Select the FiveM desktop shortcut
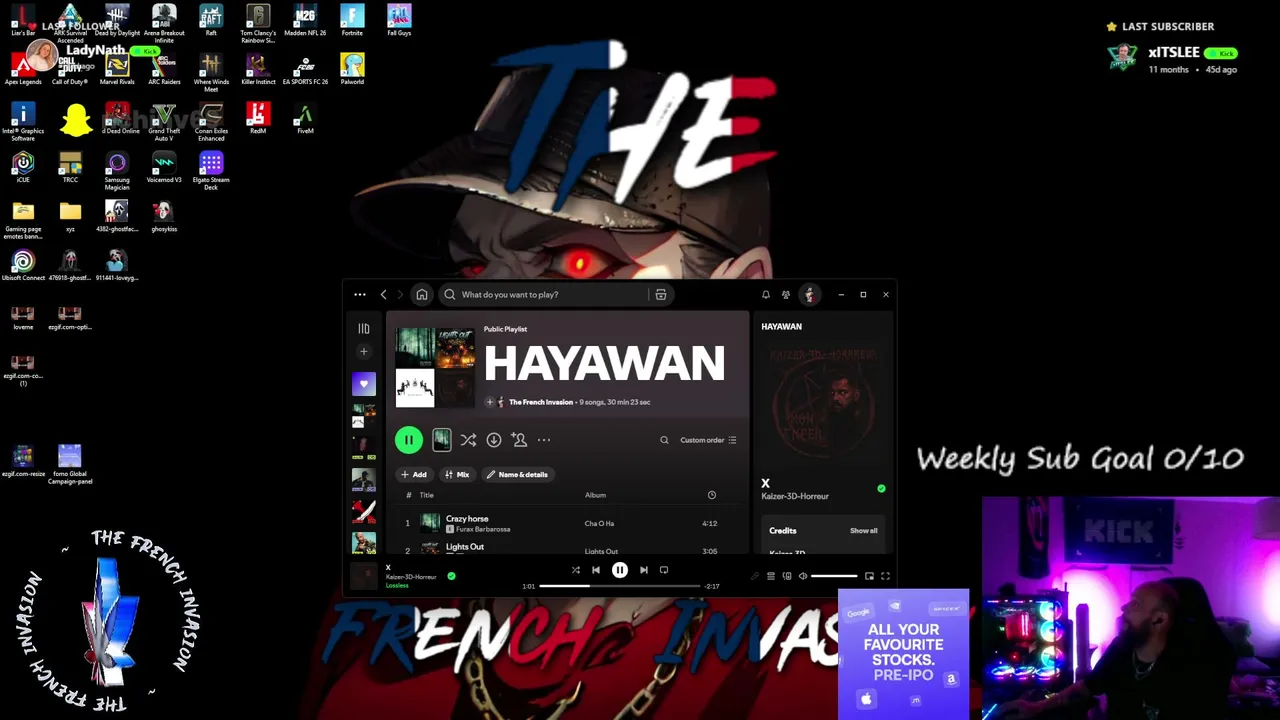The height and width of the screenshot is (720, 1280). pyautogui.click(x=305, y=118)
